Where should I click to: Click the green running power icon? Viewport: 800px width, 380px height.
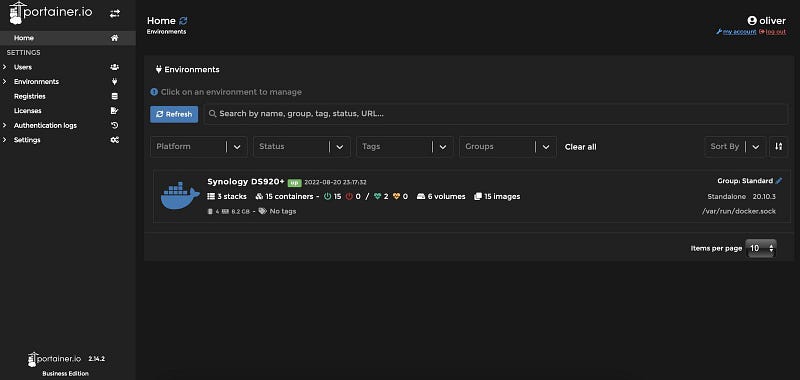(328, 196)
